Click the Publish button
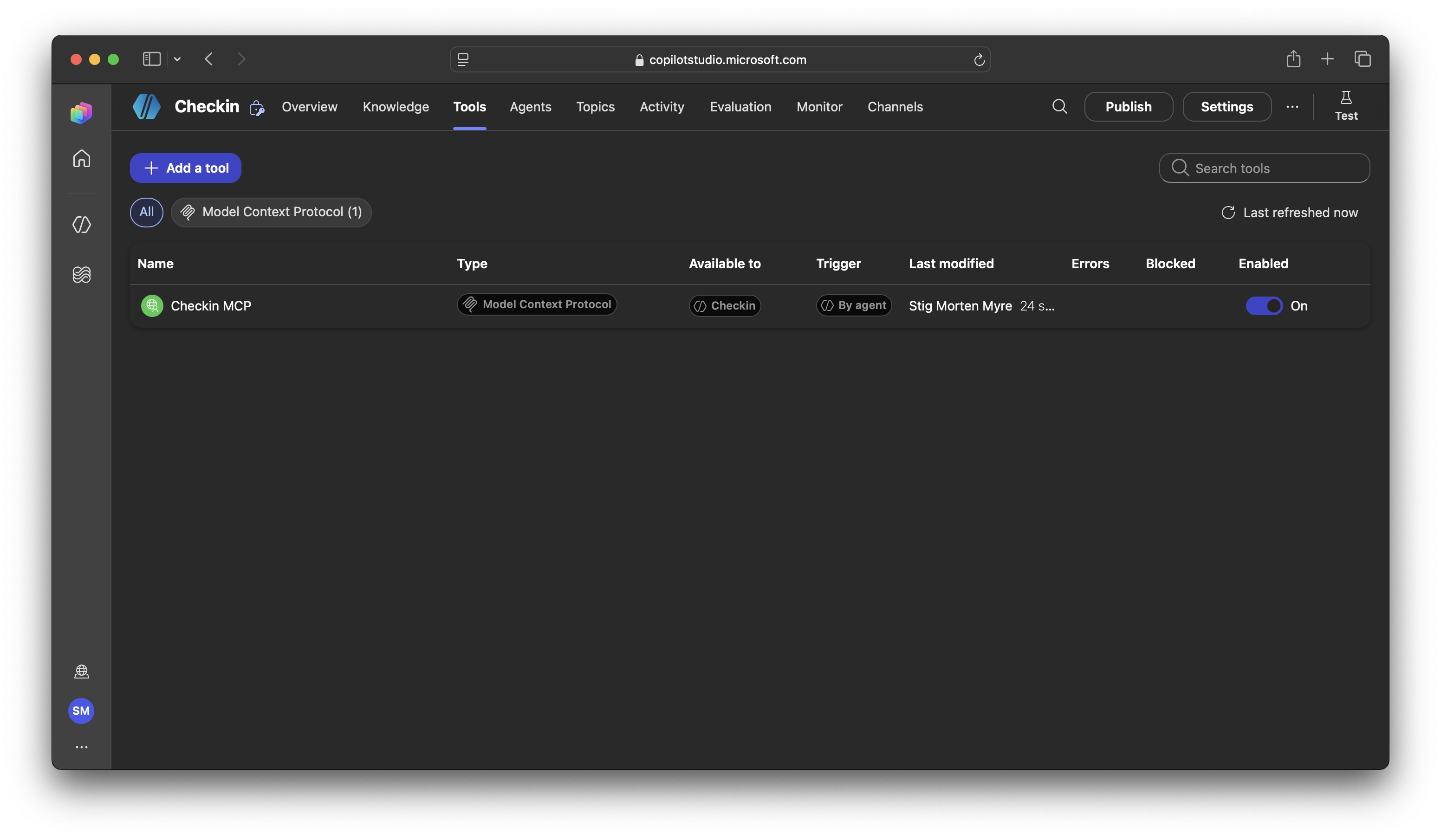Image resolution: width=1441 pixels, height=840 pixels. coord(1128,107)
